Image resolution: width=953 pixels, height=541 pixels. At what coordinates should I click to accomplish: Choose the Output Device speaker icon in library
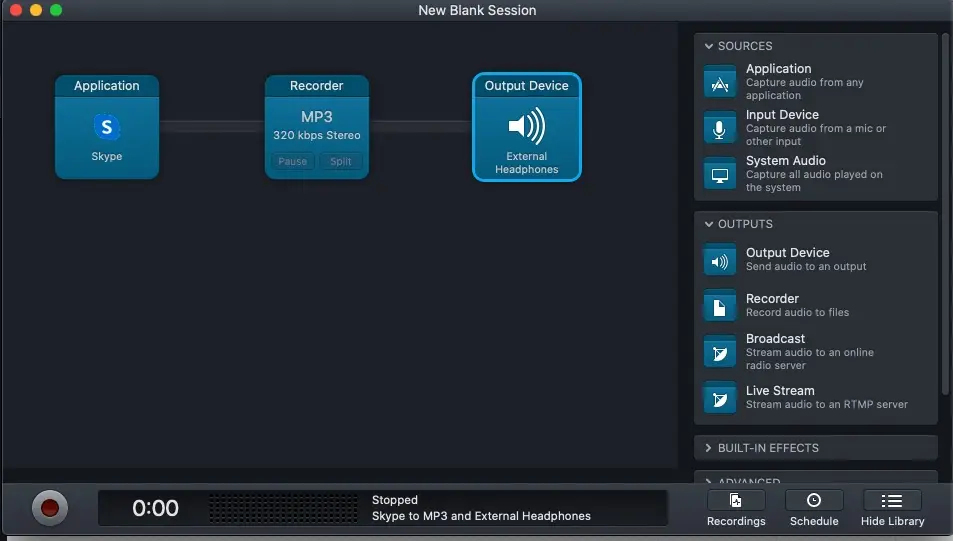720,260
